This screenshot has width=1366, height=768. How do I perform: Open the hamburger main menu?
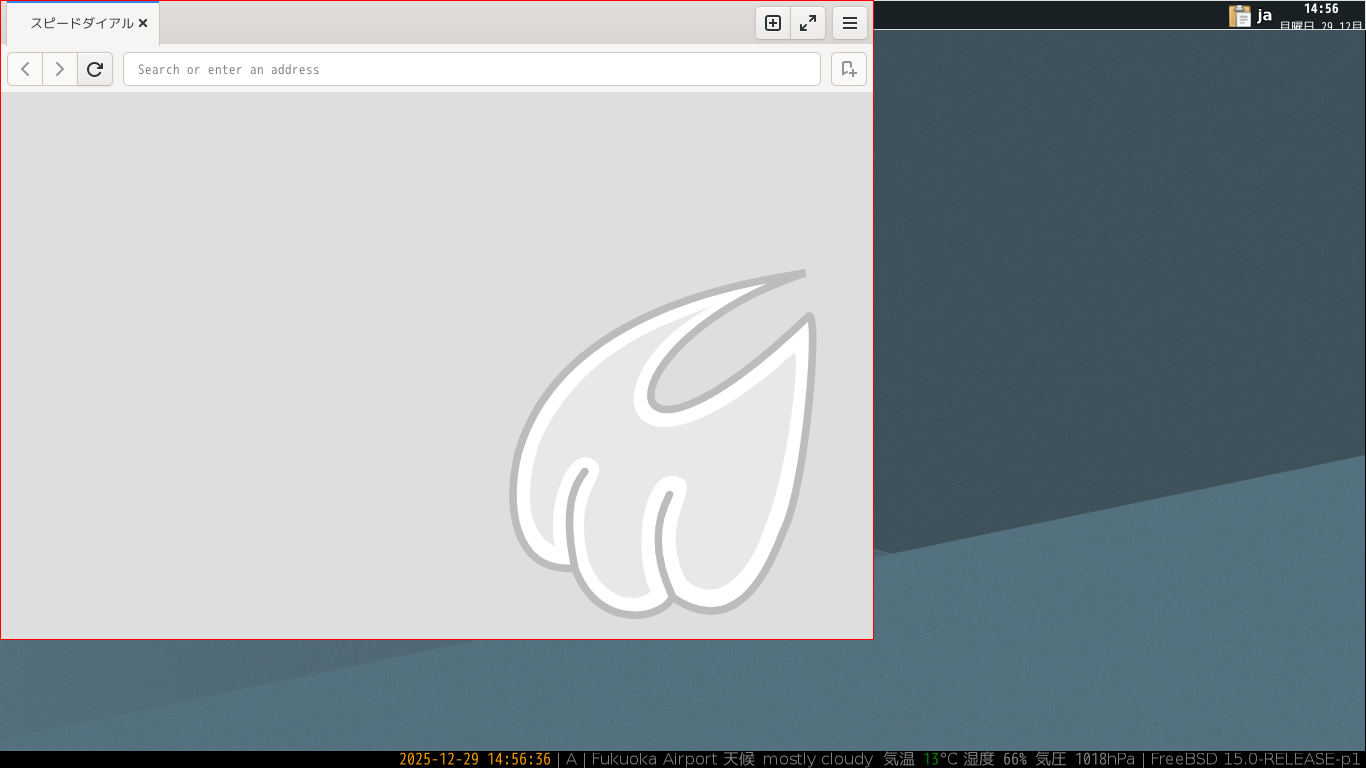point(850,23)
